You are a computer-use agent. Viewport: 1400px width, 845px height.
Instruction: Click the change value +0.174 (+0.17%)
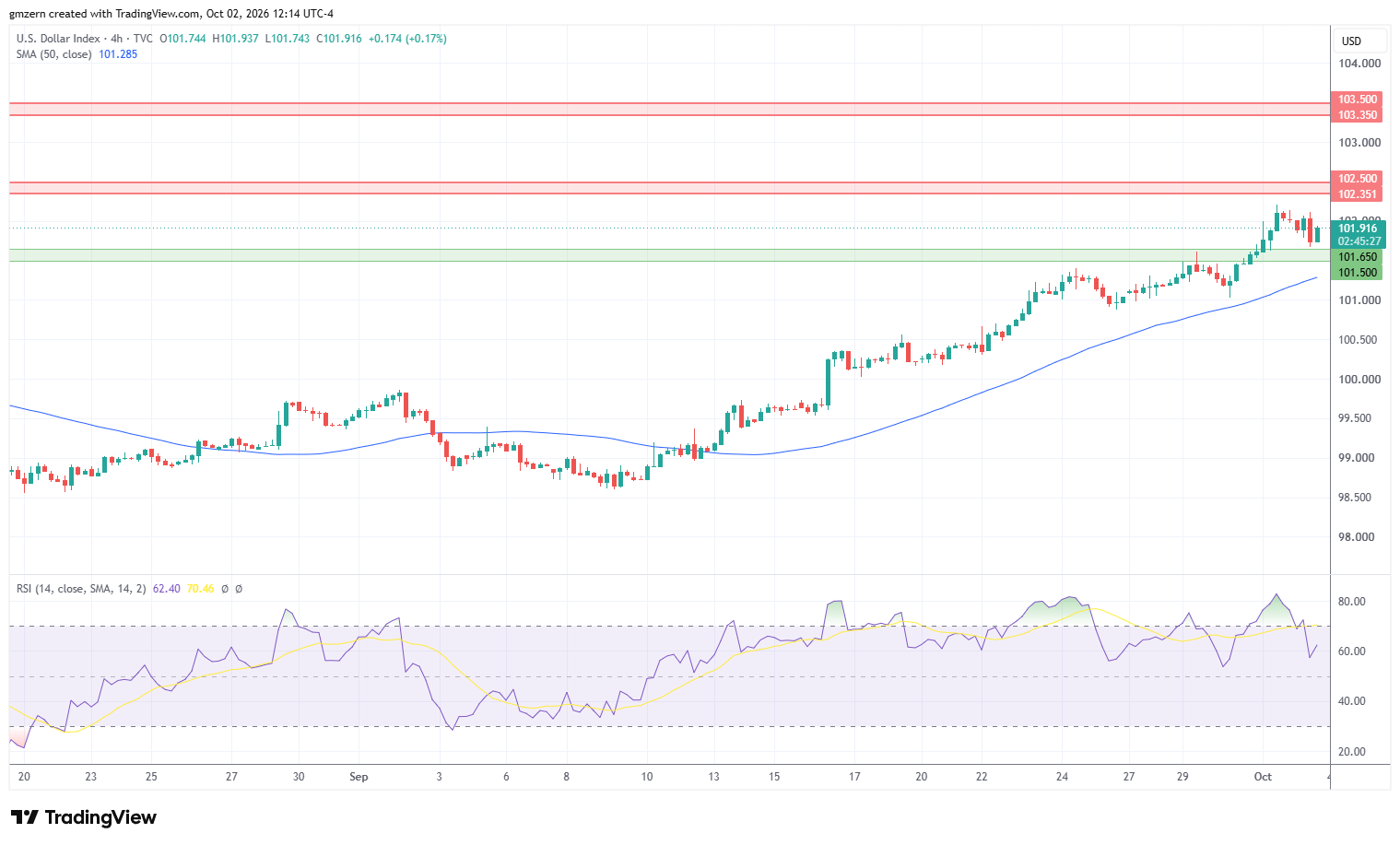click(x=407, y=39)
